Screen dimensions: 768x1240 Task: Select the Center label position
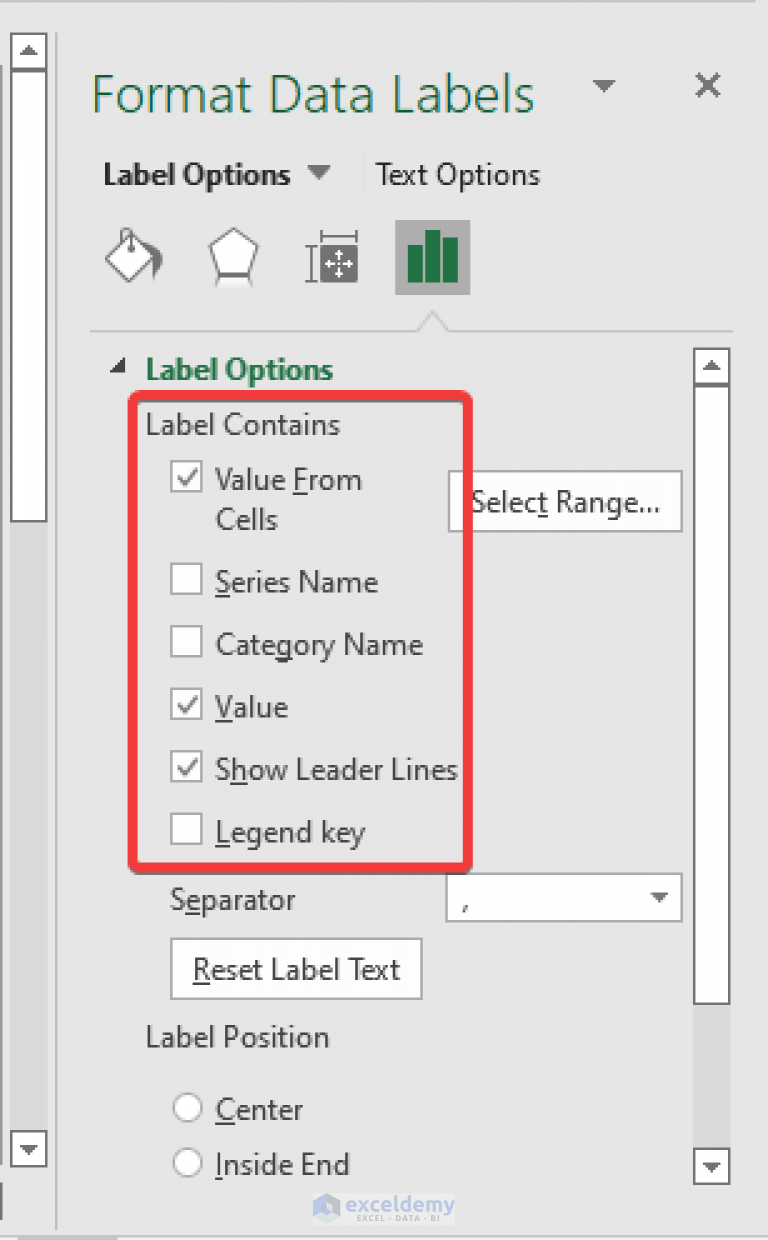(x=187, y=1107)
